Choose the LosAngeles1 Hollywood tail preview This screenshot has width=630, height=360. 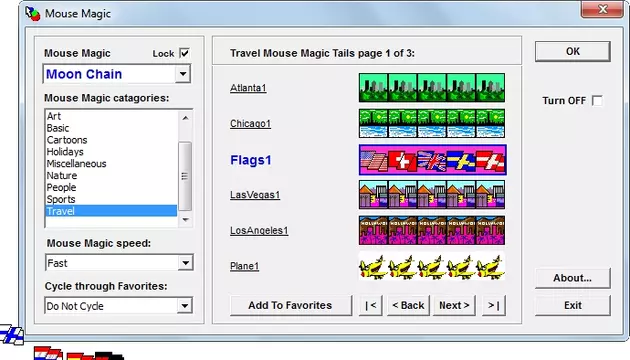[432, 230]
